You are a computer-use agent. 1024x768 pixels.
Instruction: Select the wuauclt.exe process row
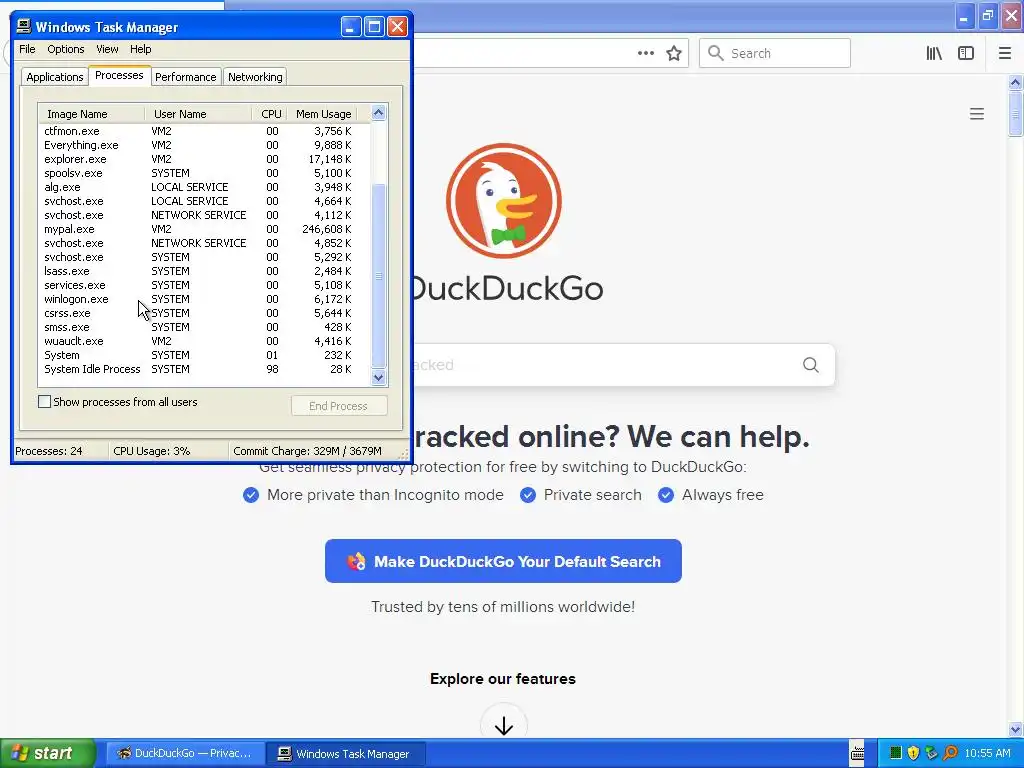pos(204,342)
